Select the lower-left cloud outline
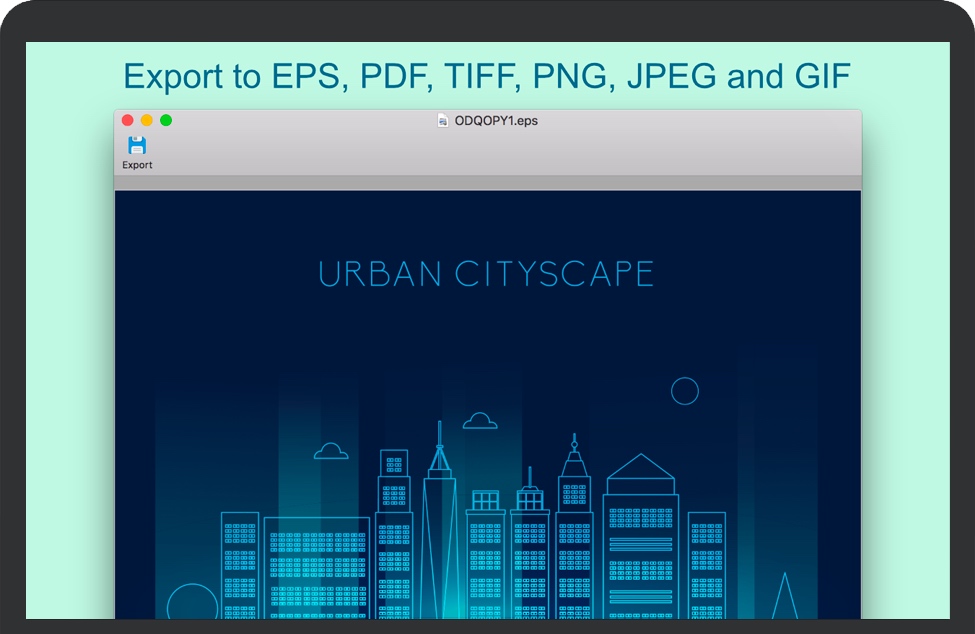The width and height of the screenshot is (975, 634). pos(331,452)
